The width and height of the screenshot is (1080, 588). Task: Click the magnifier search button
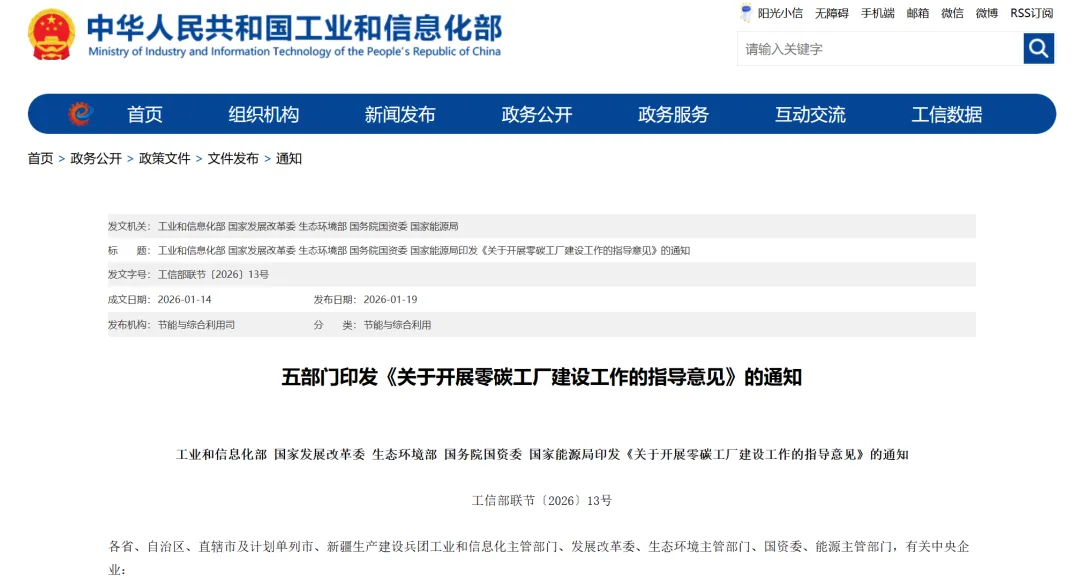click(1038, 48)
